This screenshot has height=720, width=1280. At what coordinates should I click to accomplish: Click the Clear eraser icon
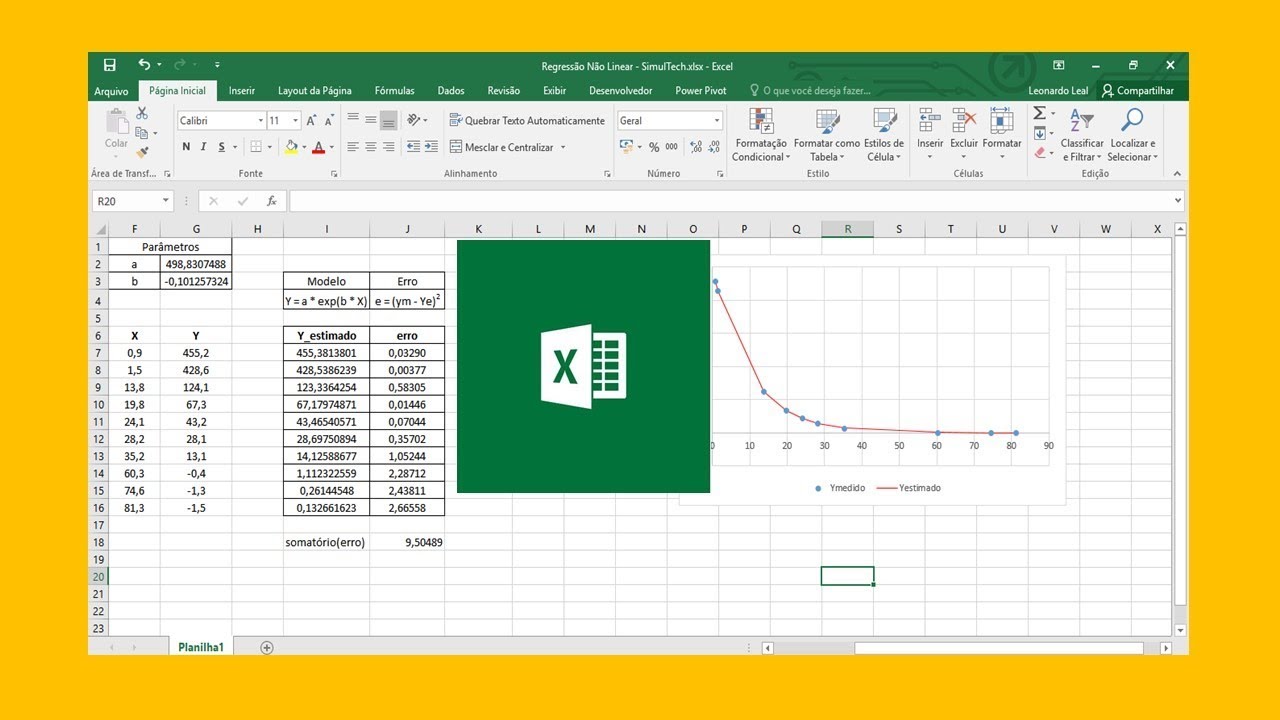[x=1039, y=153]
